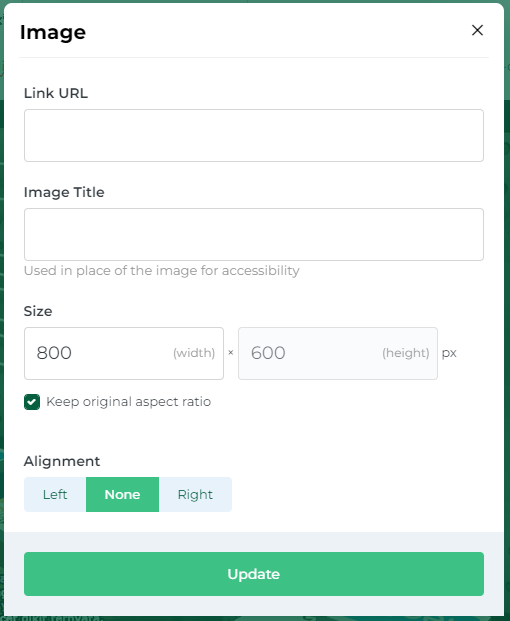This screenshot has height=621, width=510.
Task: Click the "Image Title" label
Action: pyautogui.click(x=64, y=192)
